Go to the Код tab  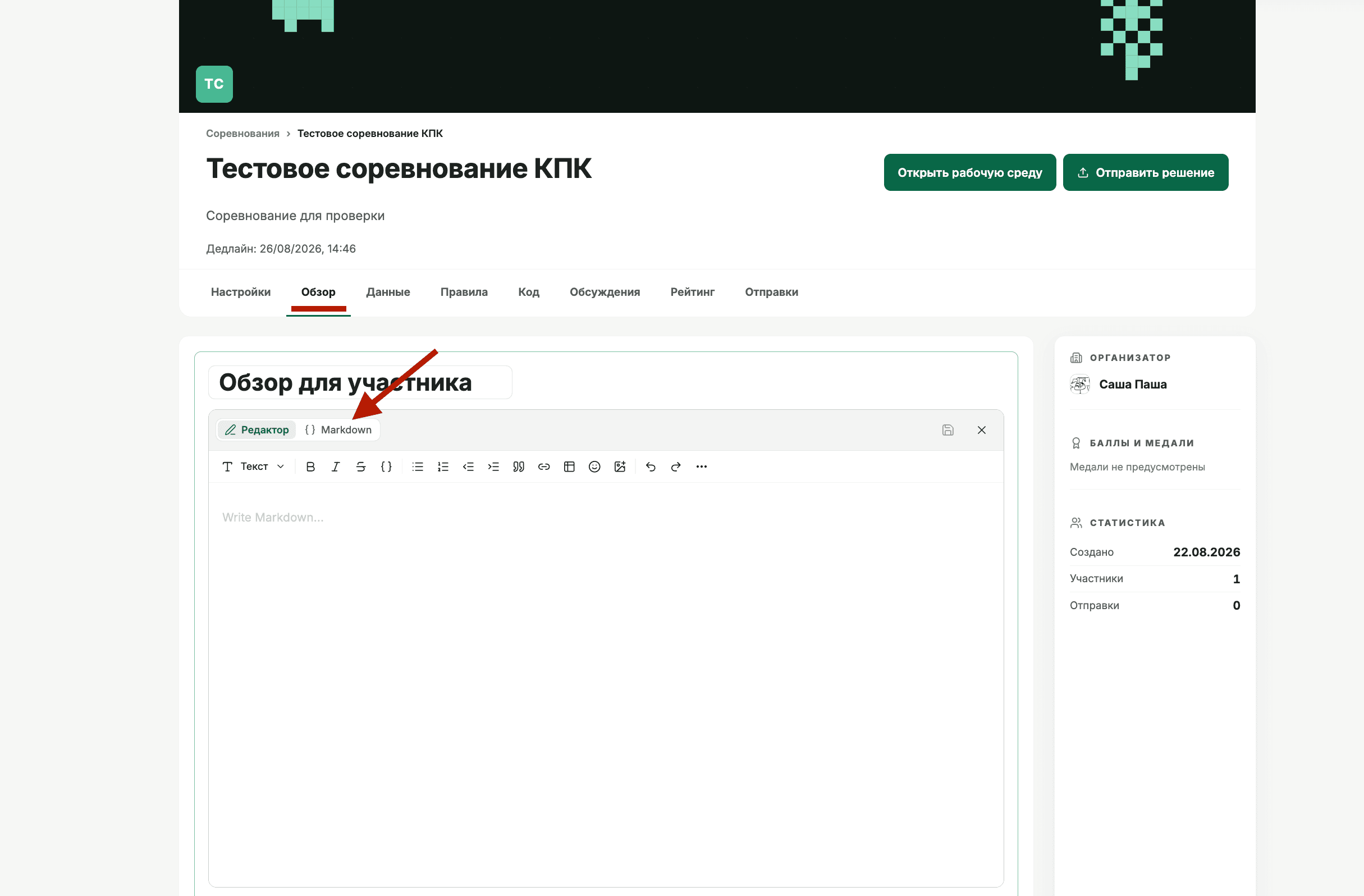click(x=528, y=292)
